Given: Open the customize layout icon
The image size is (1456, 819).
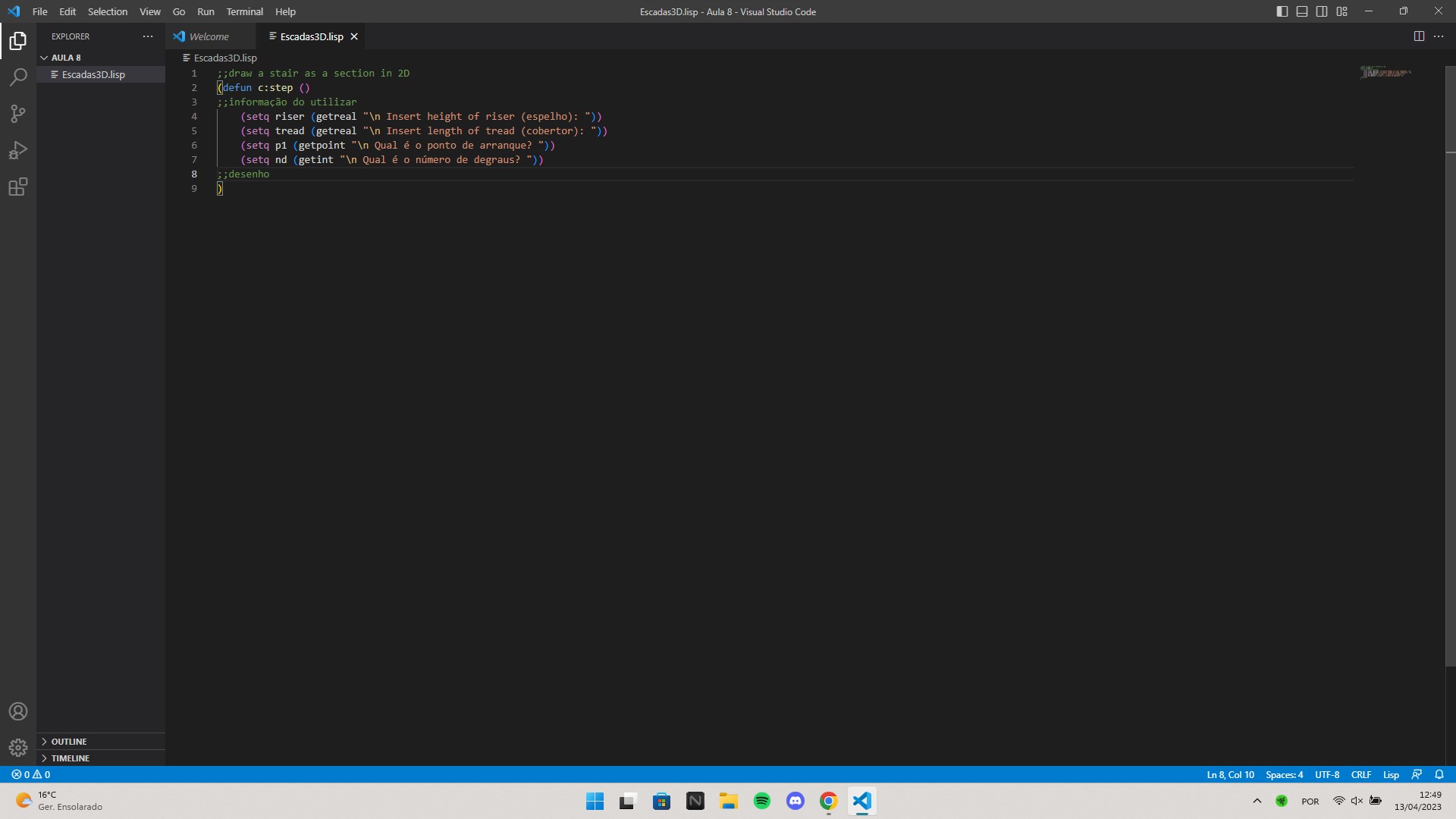Looking at the screenshot, I should (1342, 11).
